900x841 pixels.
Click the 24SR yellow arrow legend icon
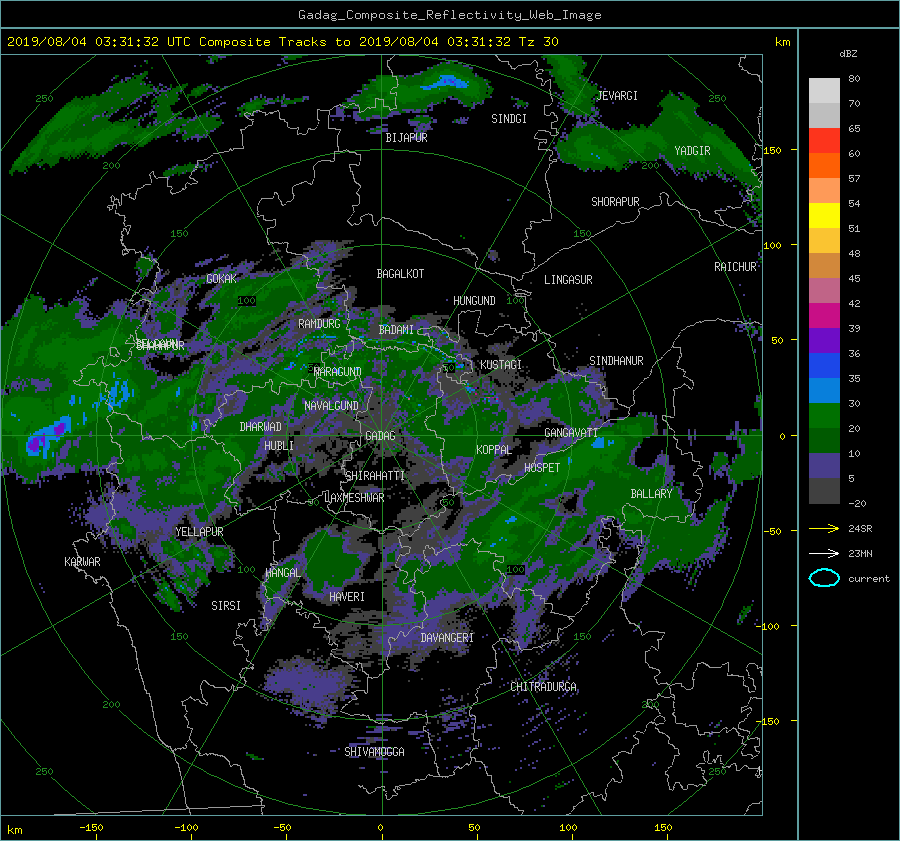824,529
